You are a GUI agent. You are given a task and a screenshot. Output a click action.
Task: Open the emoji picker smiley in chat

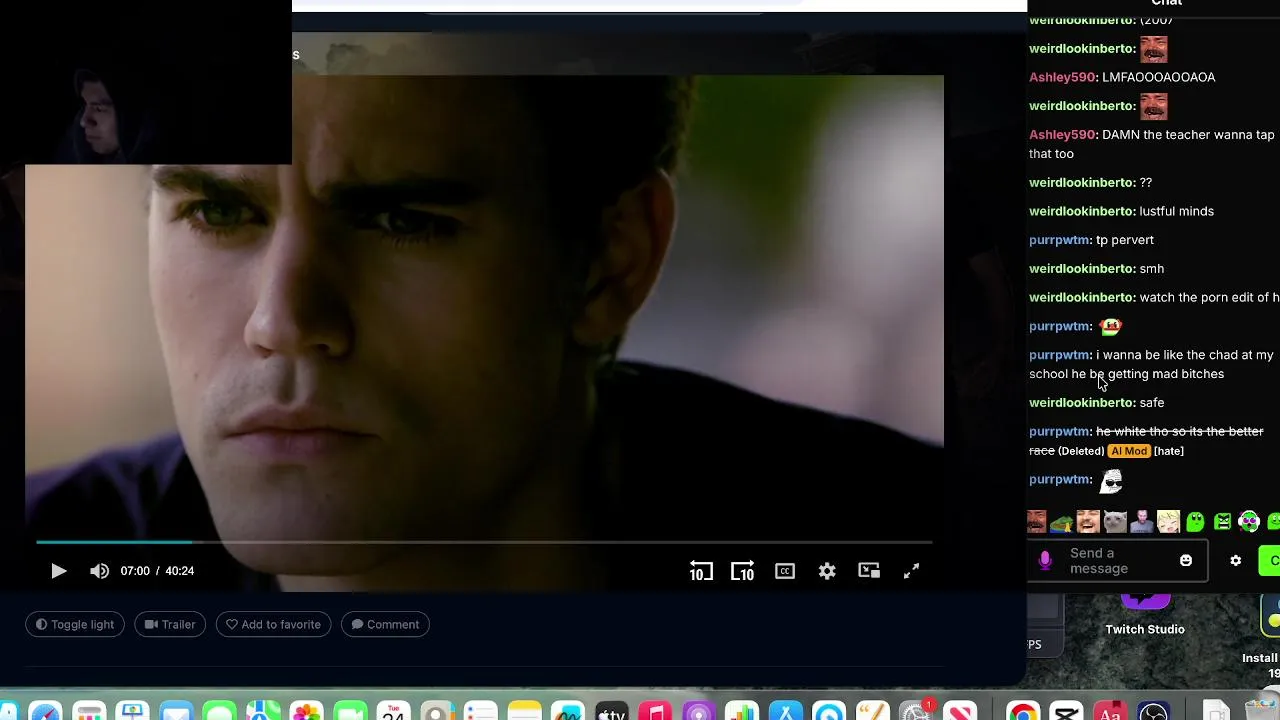[1186, 561]
